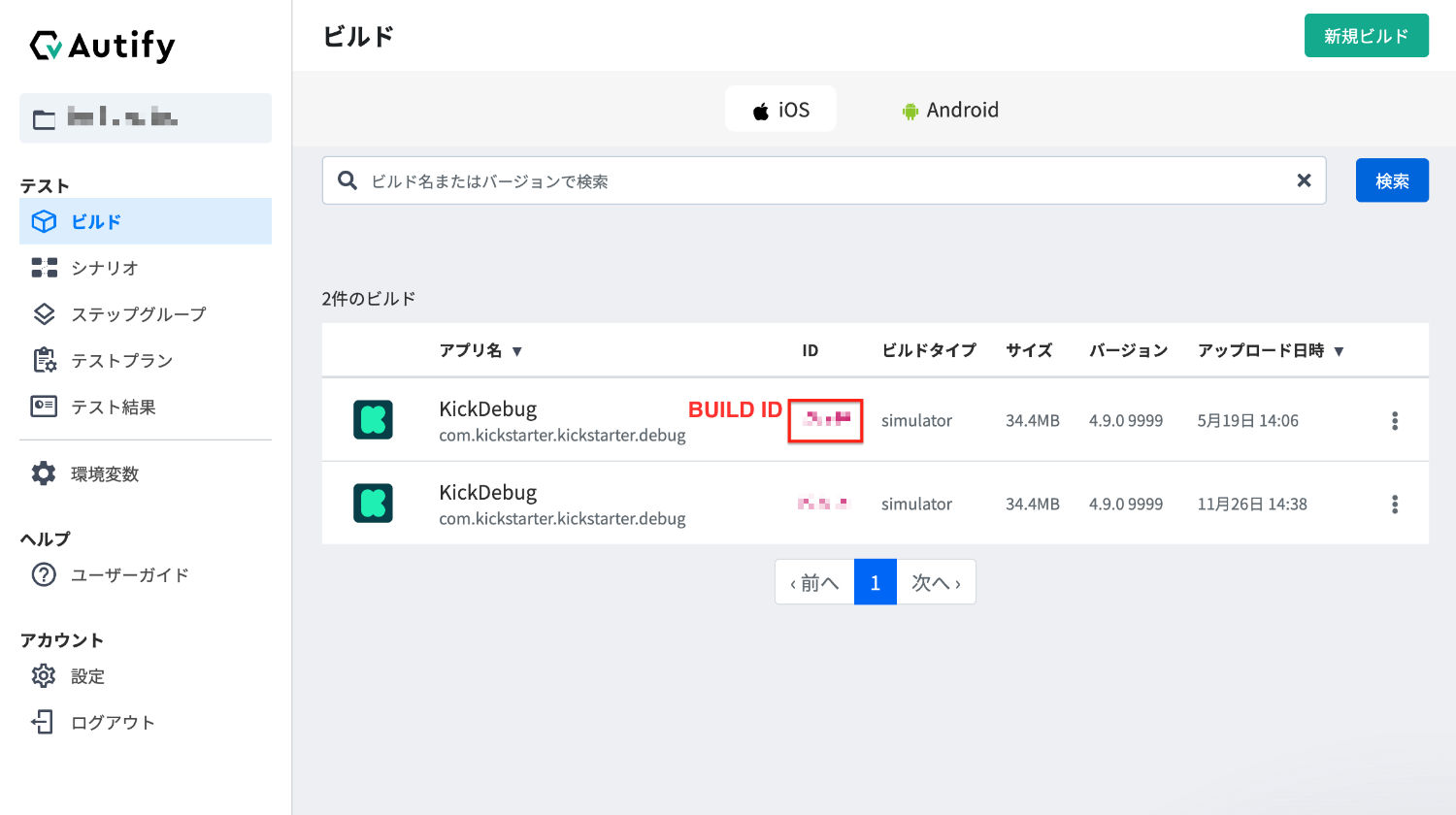The height and width of the screenshot is (815, 1456).
Task: Click simulator type in 11月26日 row
Action: click(916, 504)
